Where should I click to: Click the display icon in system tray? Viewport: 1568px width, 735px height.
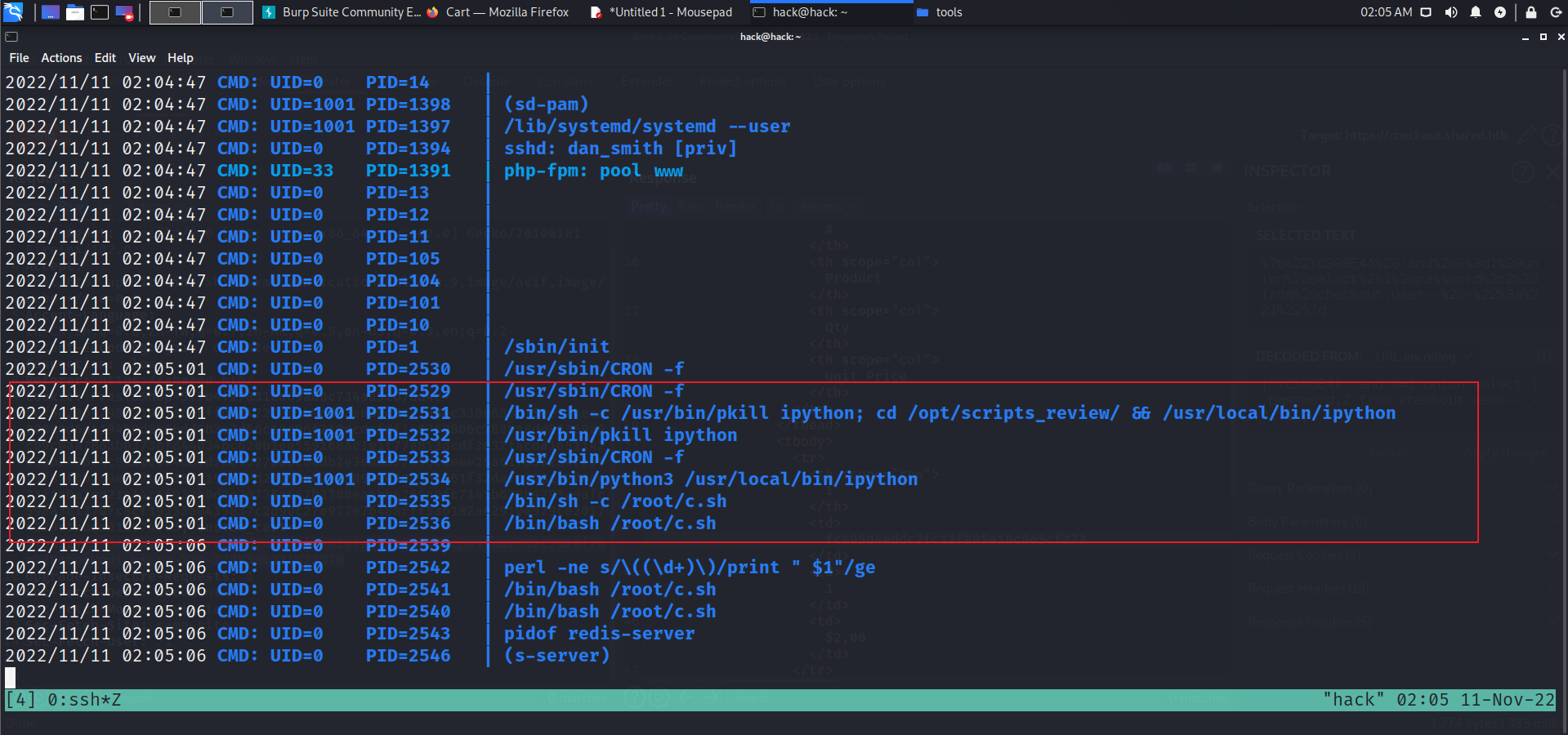(1426, 12)
